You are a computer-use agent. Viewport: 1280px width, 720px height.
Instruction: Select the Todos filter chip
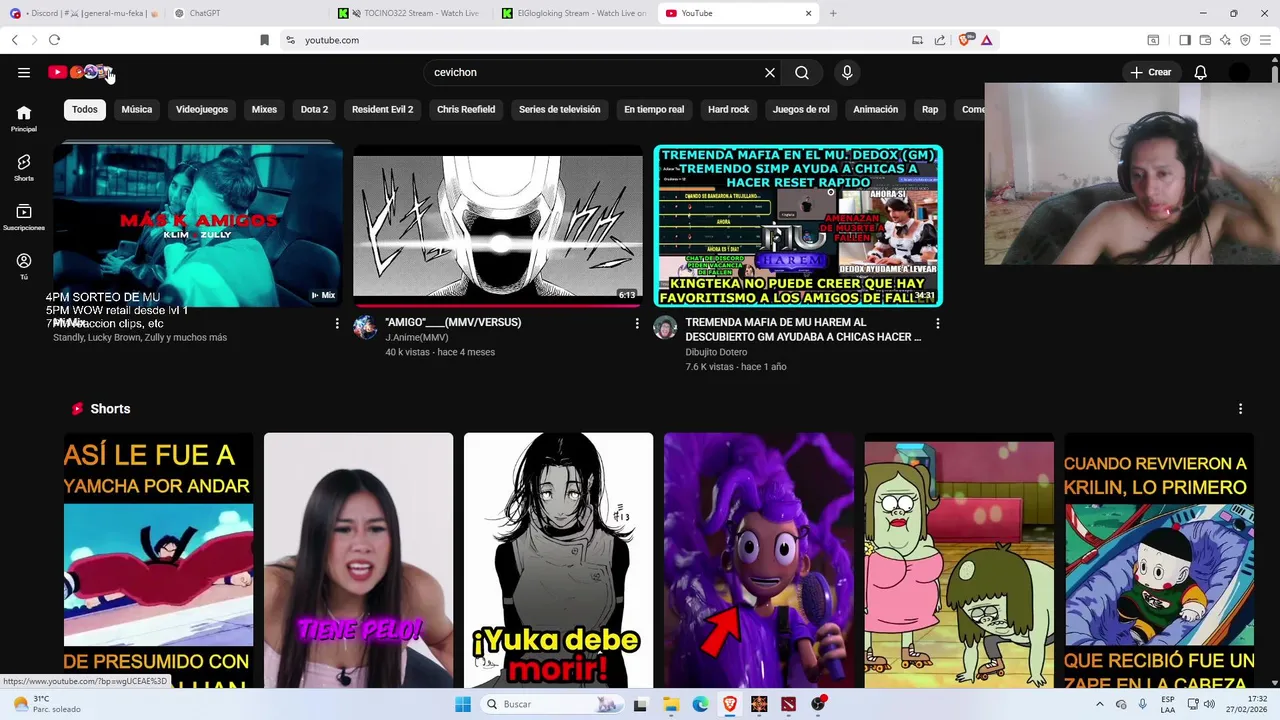[x=85, y=109]
